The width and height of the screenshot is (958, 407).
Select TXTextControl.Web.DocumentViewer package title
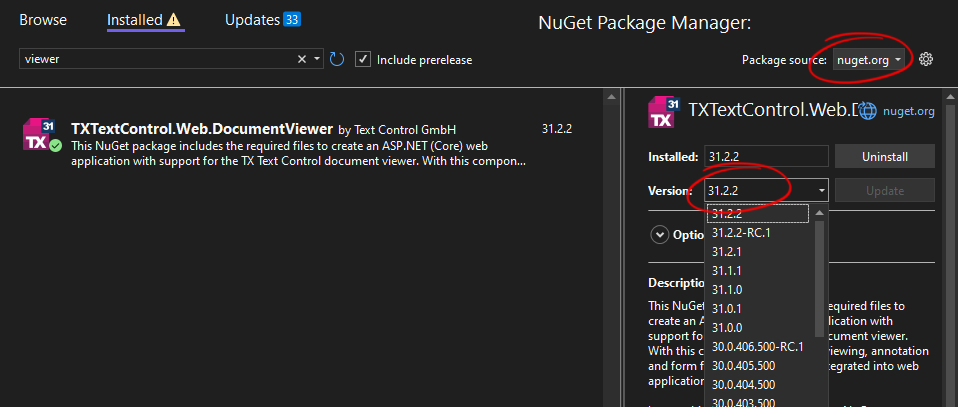pos(202,129)
